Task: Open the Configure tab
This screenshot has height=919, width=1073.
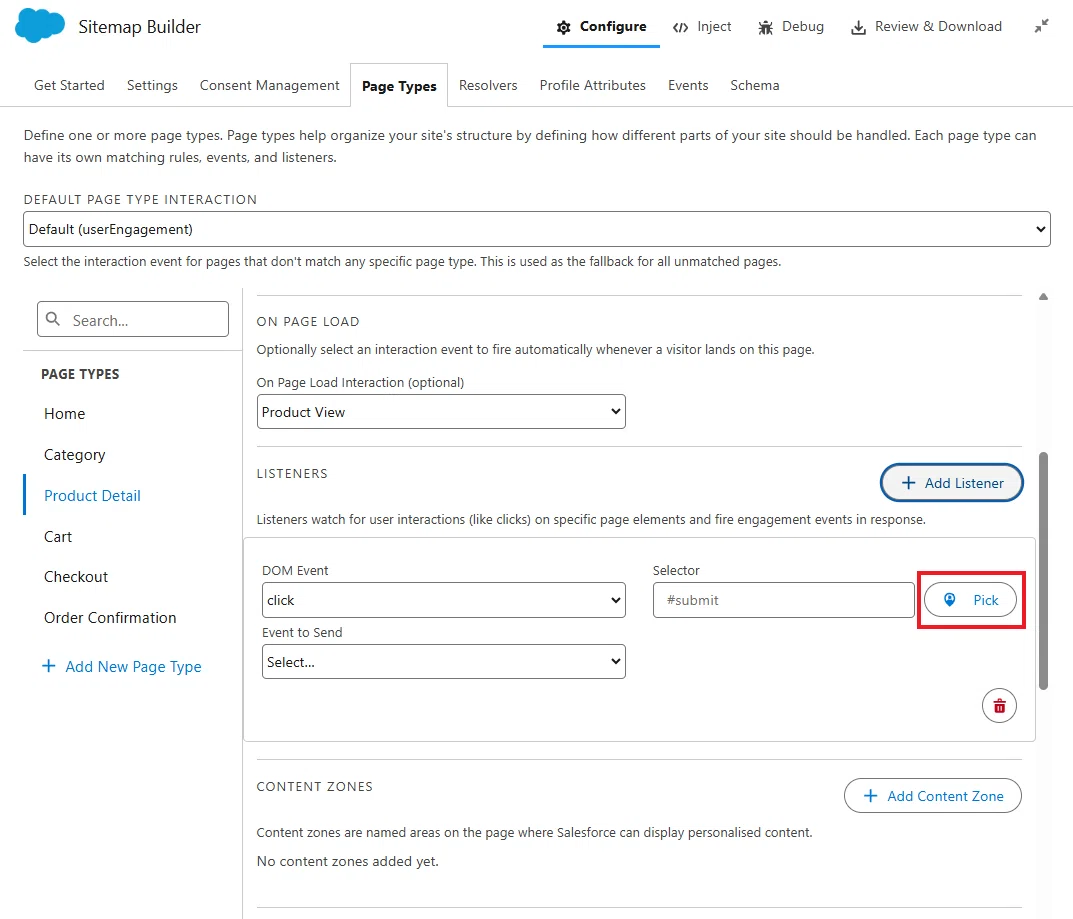Action: click(602, 27)
